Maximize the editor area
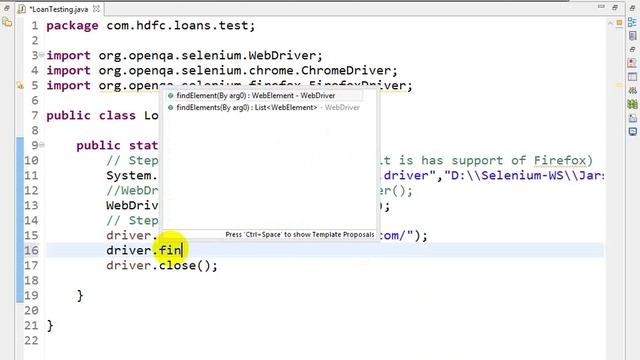 [x=615, y=7]
